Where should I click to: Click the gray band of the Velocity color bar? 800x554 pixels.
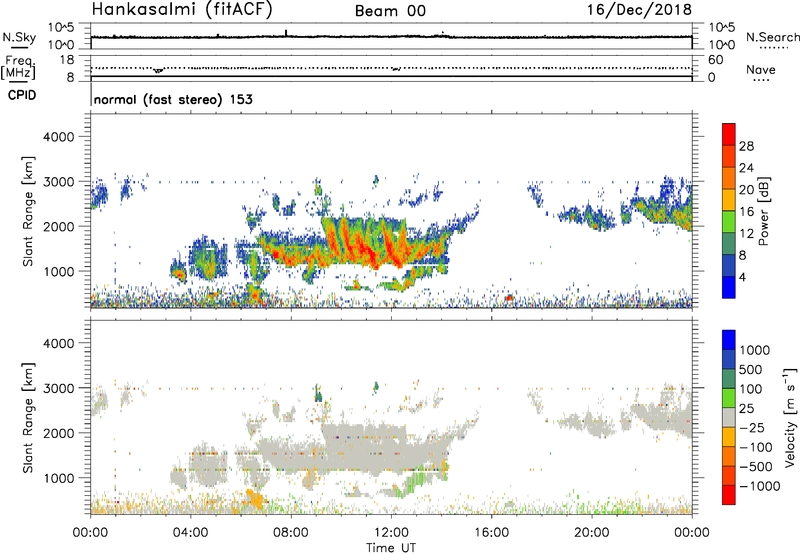pyautogui.click(x=729, y=417)
